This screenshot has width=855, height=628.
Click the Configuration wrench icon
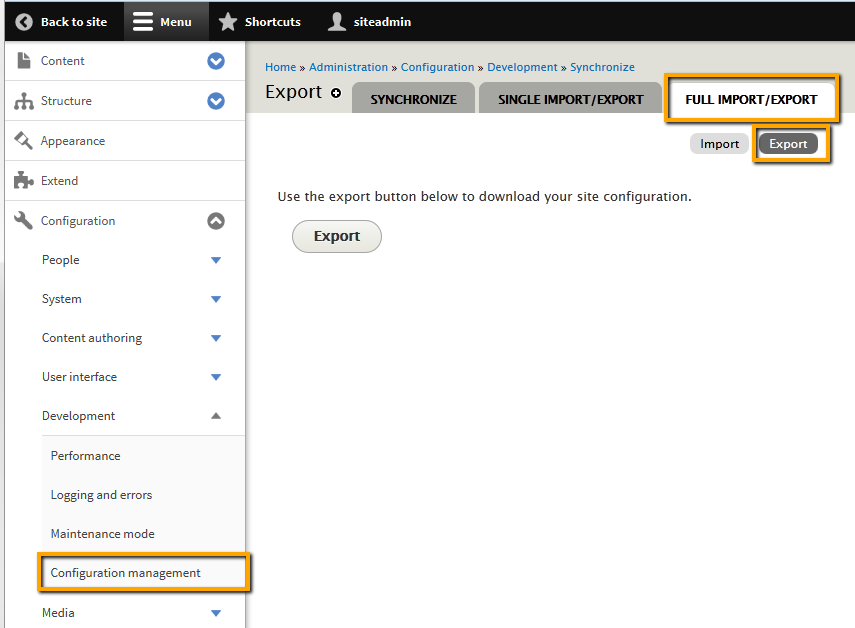click(23, 220)
